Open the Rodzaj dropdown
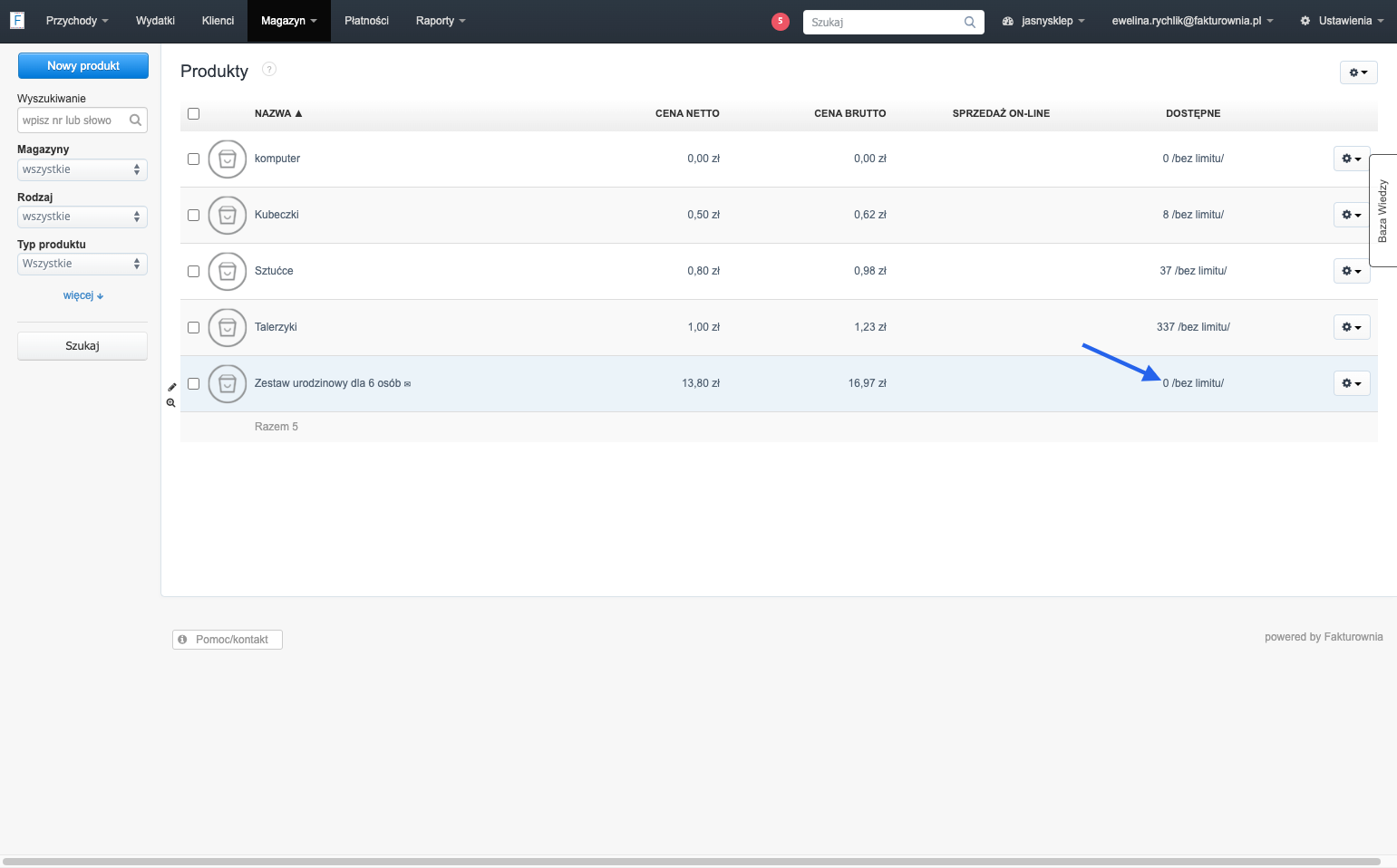The width and height of the screenshot is (1397, 868). (82, 217)
